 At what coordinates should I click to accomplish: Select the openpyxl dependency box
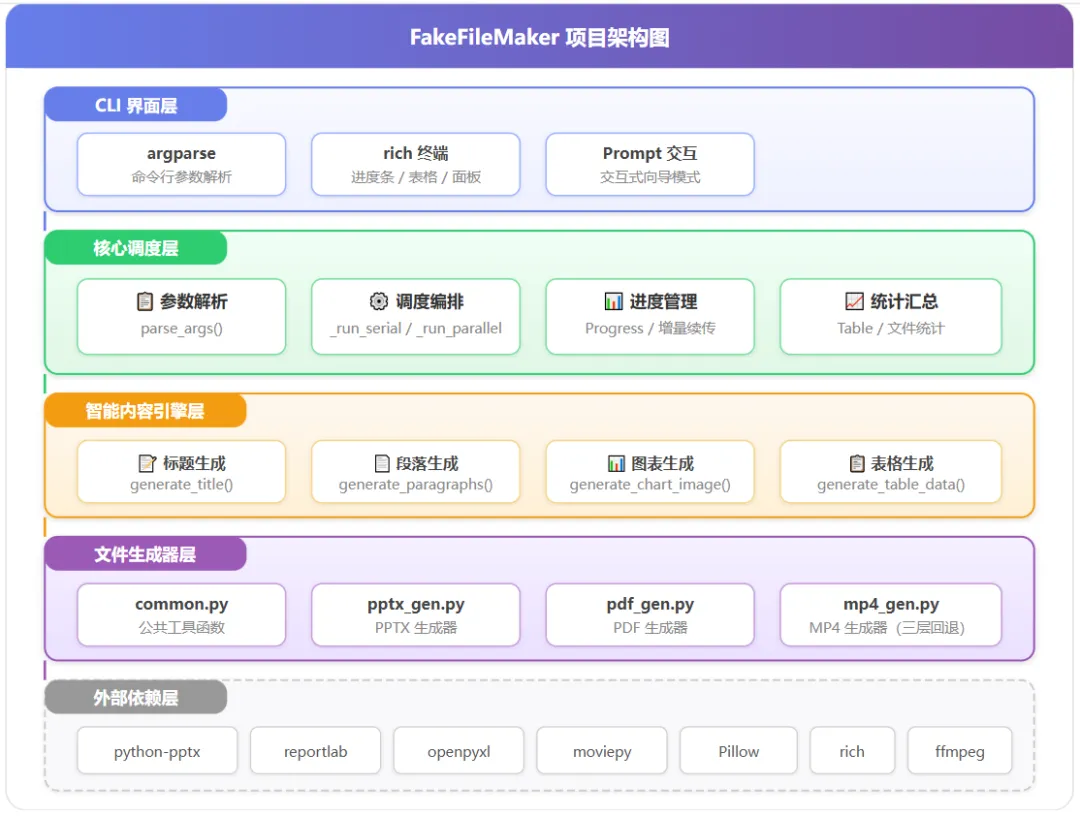[459, 751]
